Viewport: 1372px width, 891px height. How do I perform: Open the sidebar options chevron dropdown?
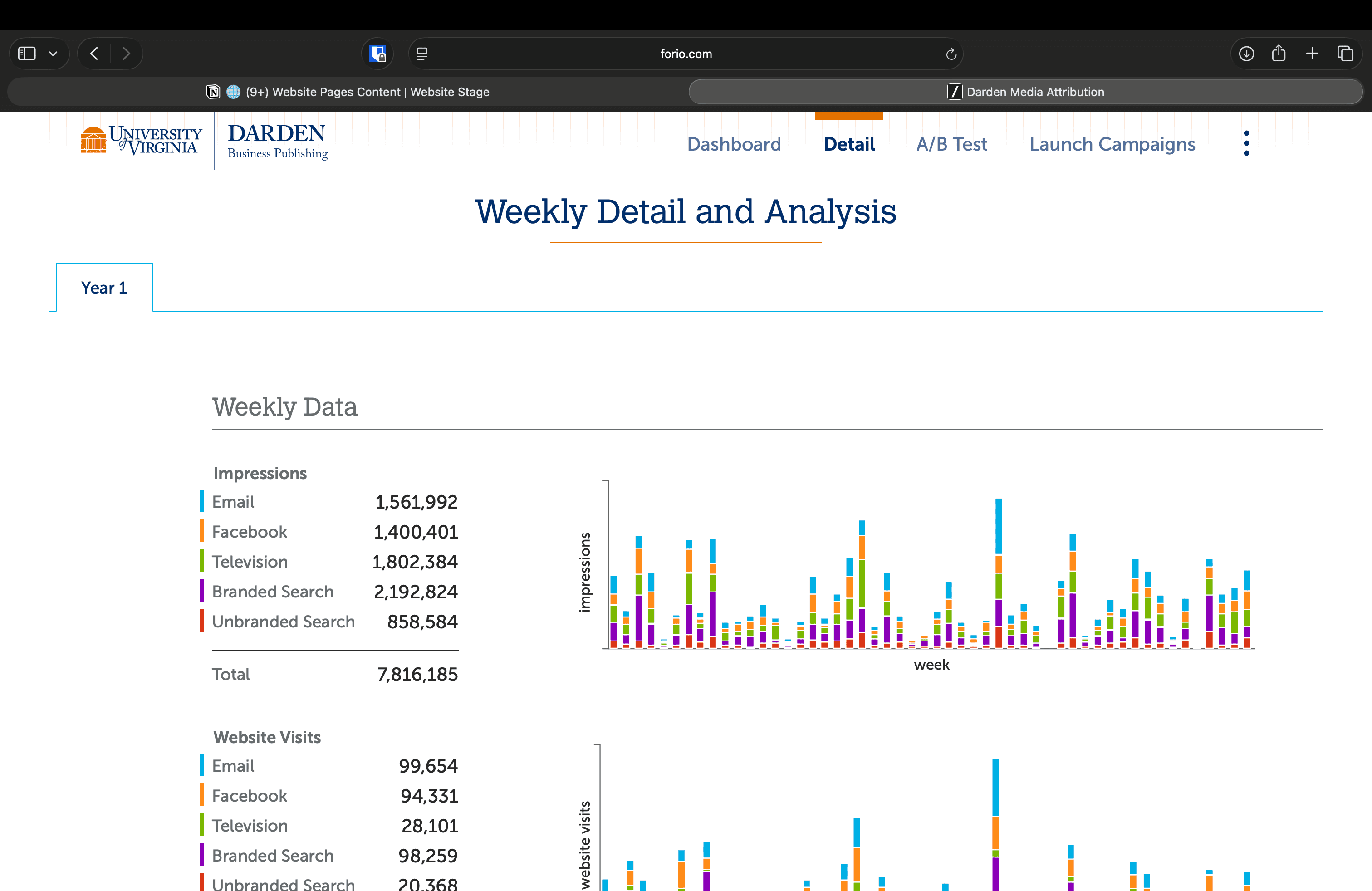coord(53,54)
